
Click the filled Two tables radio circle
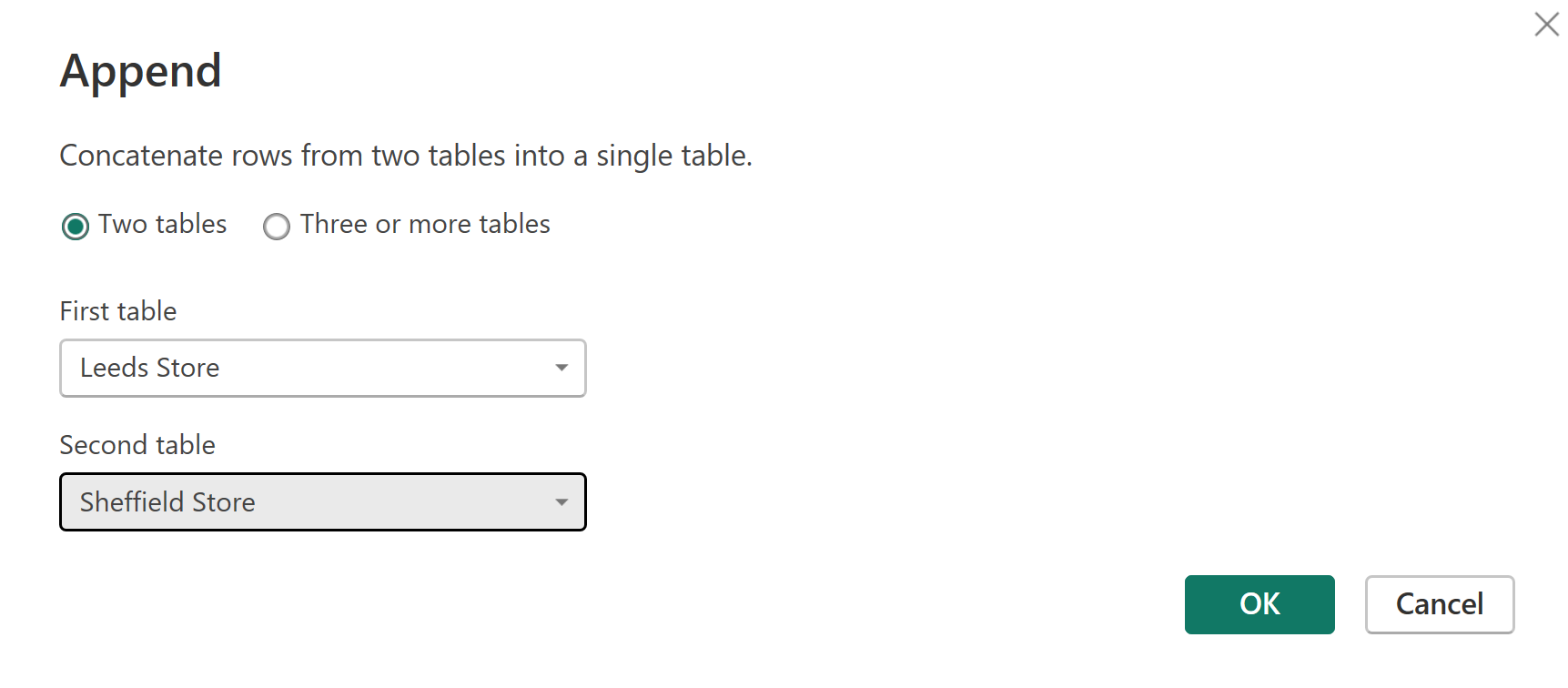[x=76, y=226]
